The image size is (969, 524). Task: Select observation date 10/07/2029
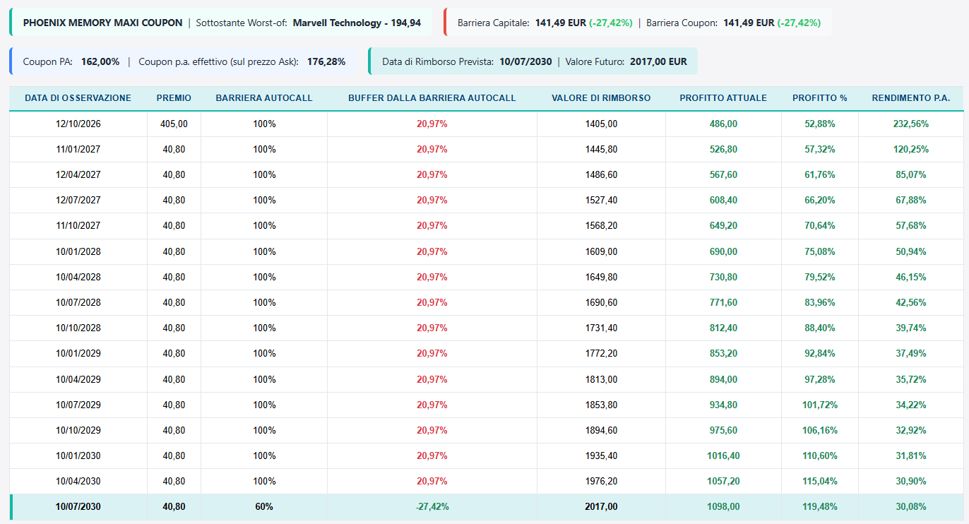click(x=78, y=405)
